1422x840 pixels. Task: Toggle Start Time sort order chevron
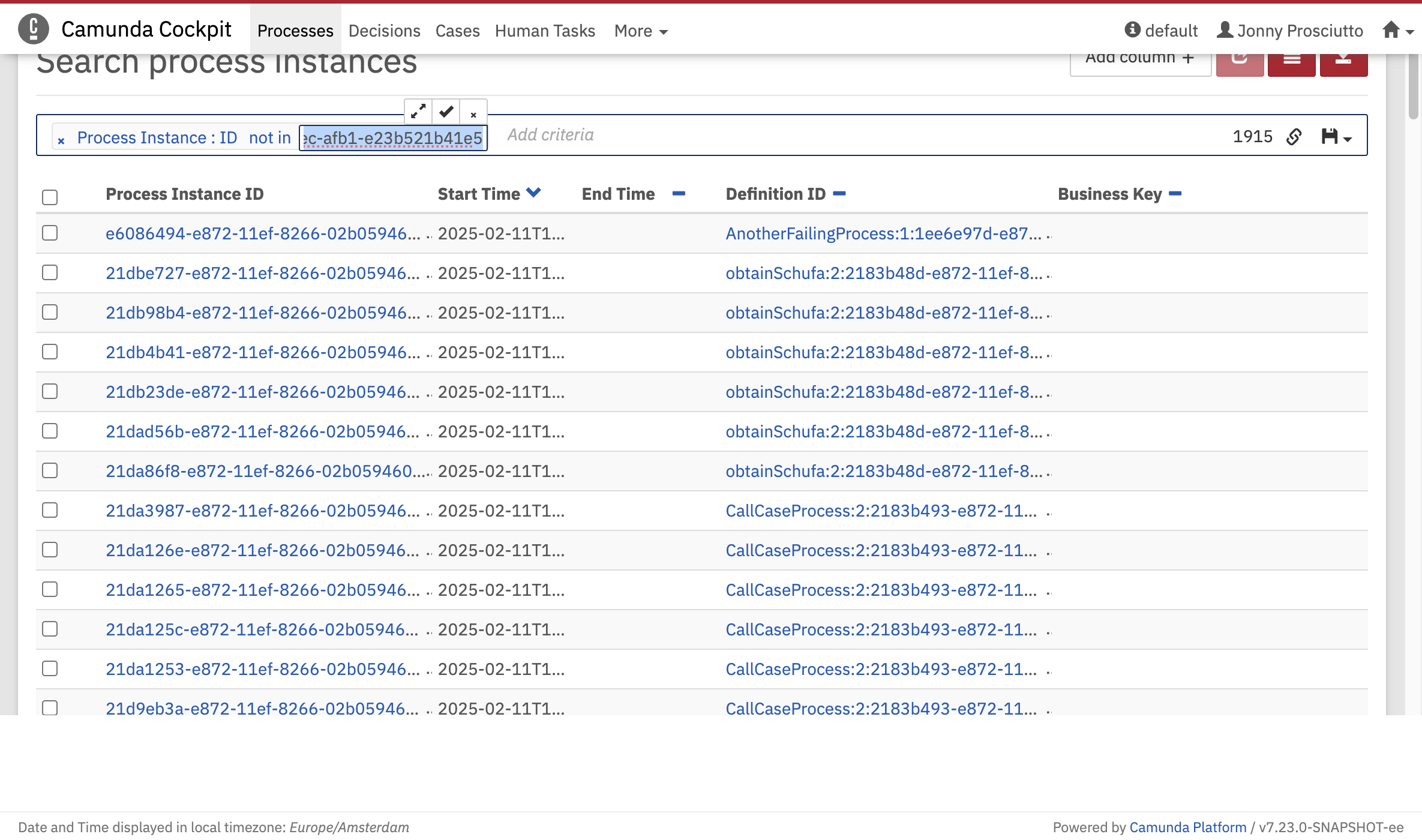533,193
